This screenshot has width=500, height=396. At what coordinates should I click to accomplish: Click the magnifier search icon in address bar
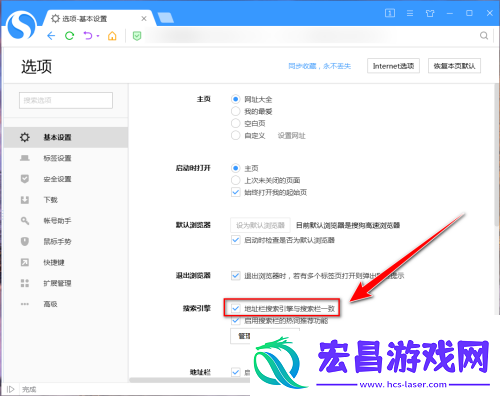[484, 35]
